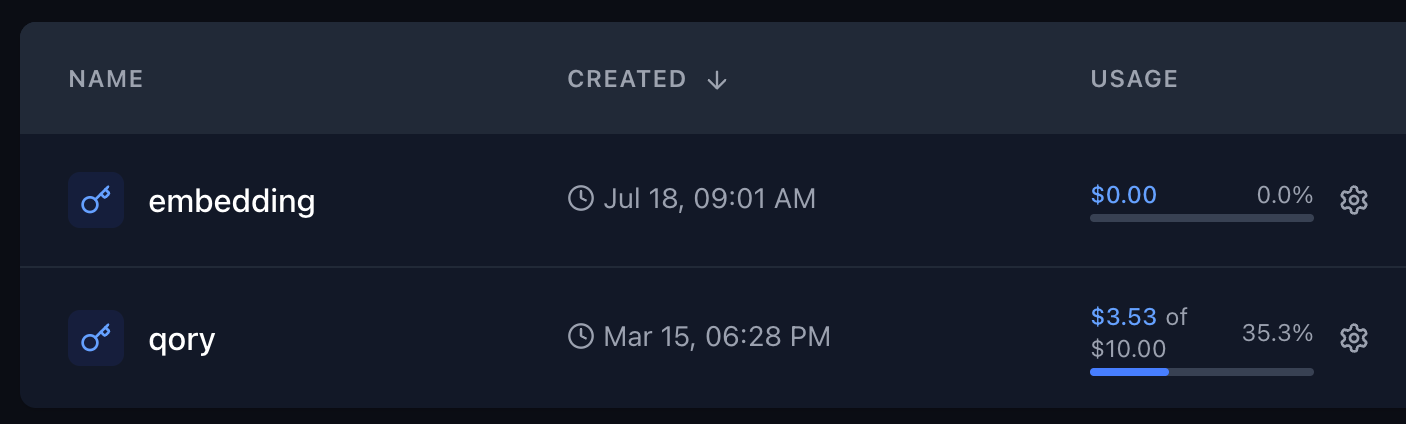Open settings gear for embedding key

(x=1353, y=200)
